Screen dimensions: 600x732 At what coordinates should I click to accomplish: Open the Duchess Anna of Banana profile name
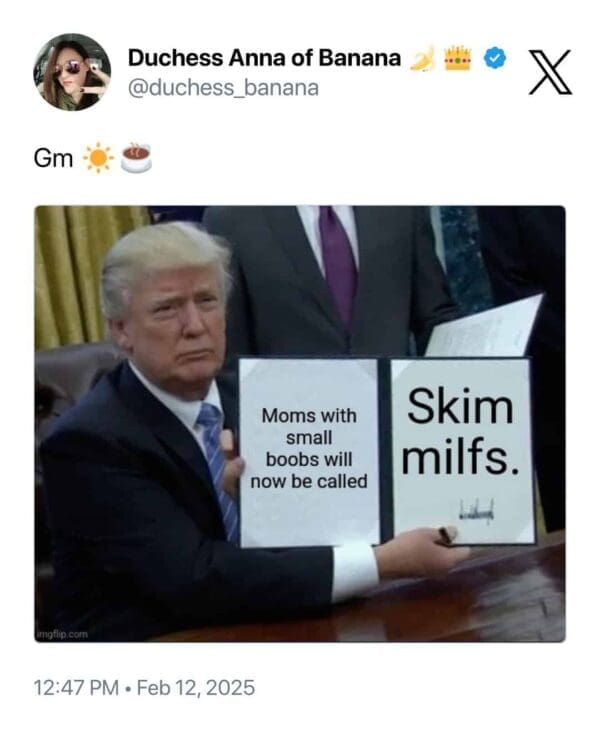[x=264, y=58]
